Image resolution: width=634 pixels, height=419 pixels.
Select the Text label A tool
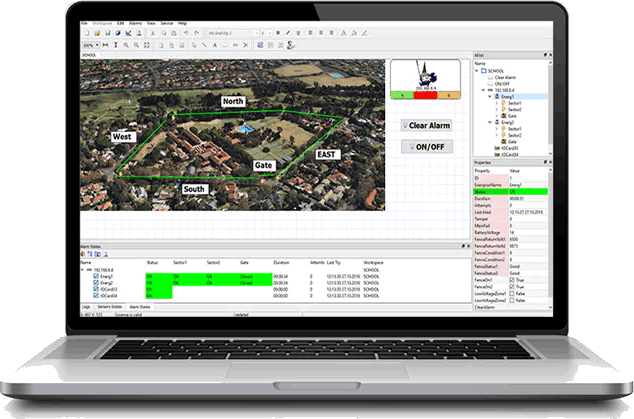tap(215, 45)
